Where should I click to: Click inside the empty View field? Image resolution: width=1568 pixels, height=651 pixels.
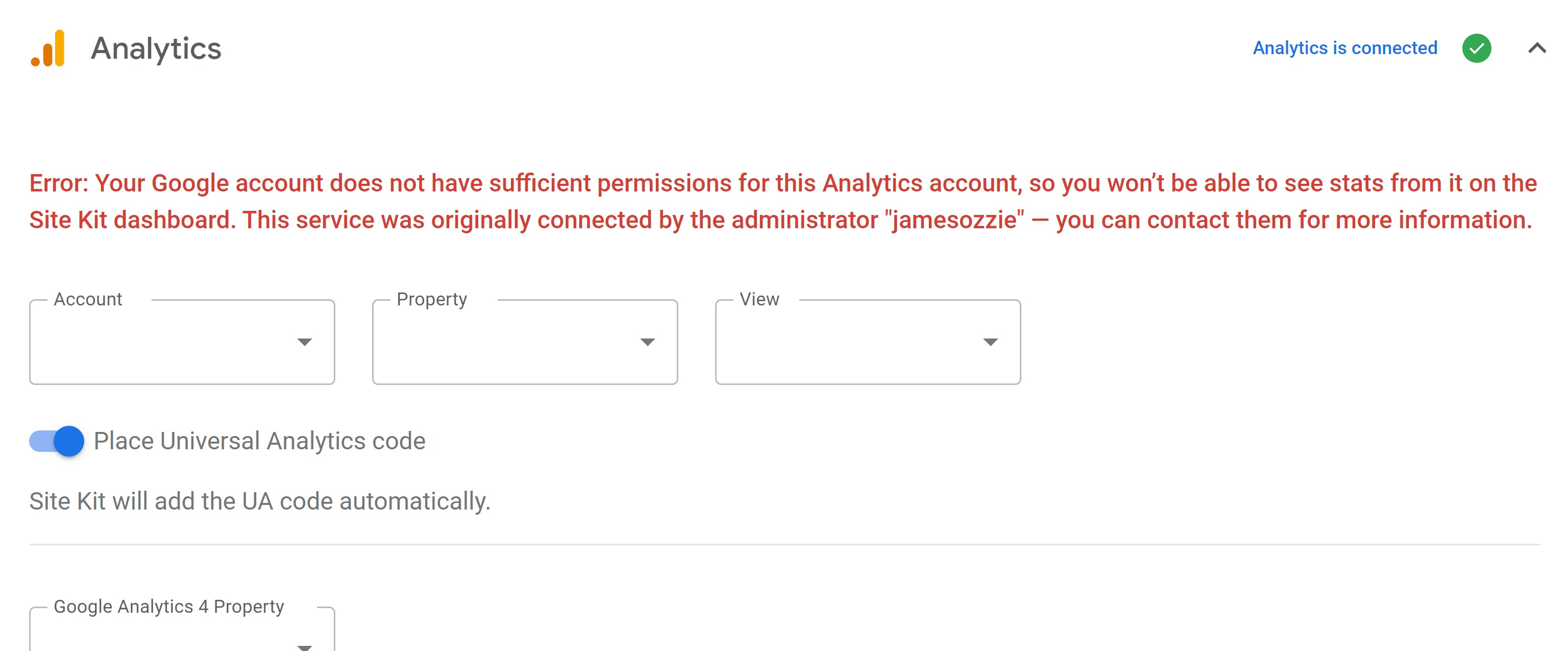click(x=846, y=350)
